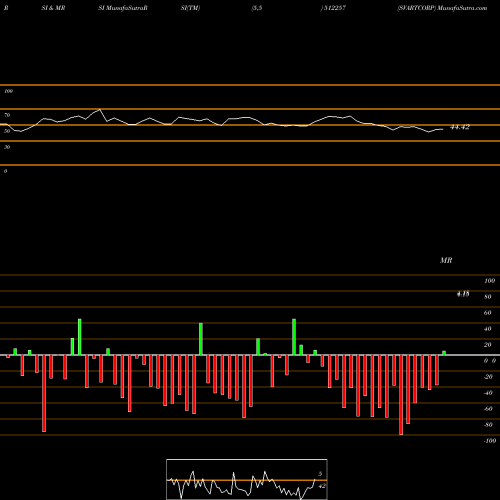Click the -80 label on the MR scale

point(488,425)
